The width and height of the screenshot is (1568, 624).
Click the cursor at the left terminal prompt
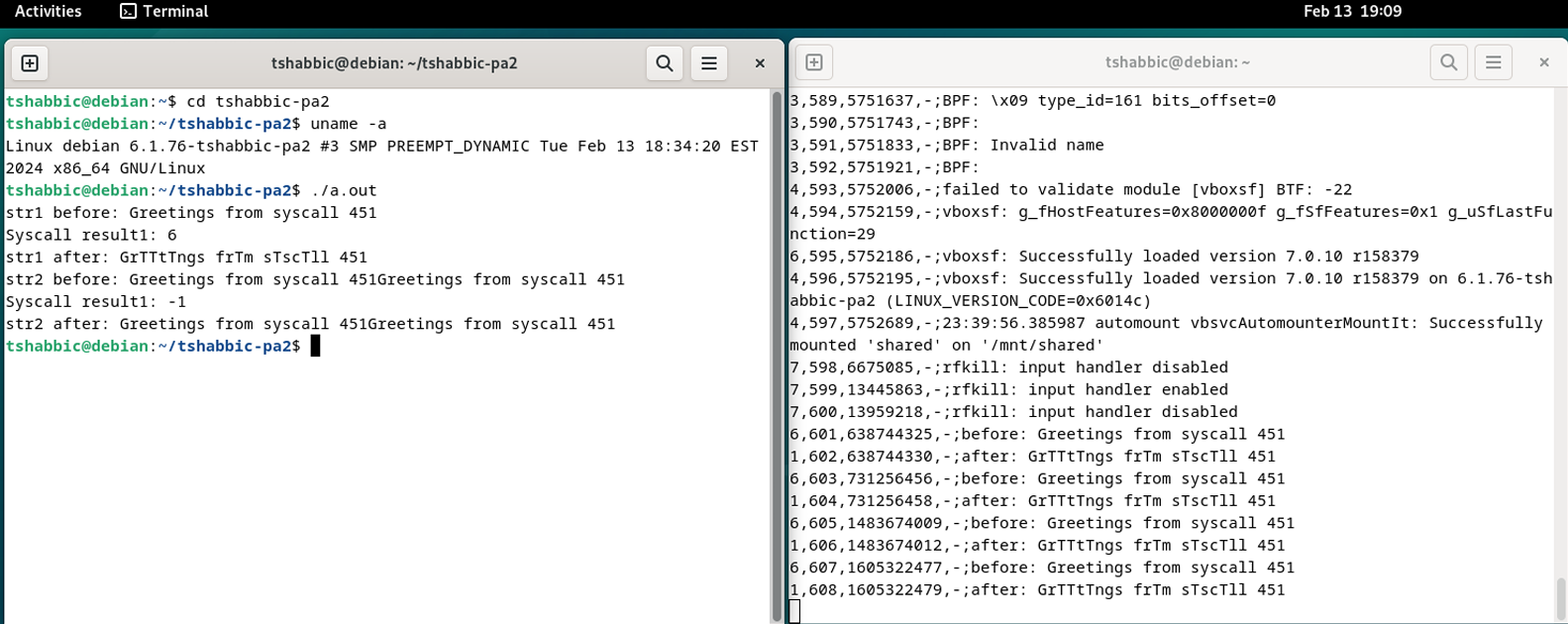click(315, 346)
